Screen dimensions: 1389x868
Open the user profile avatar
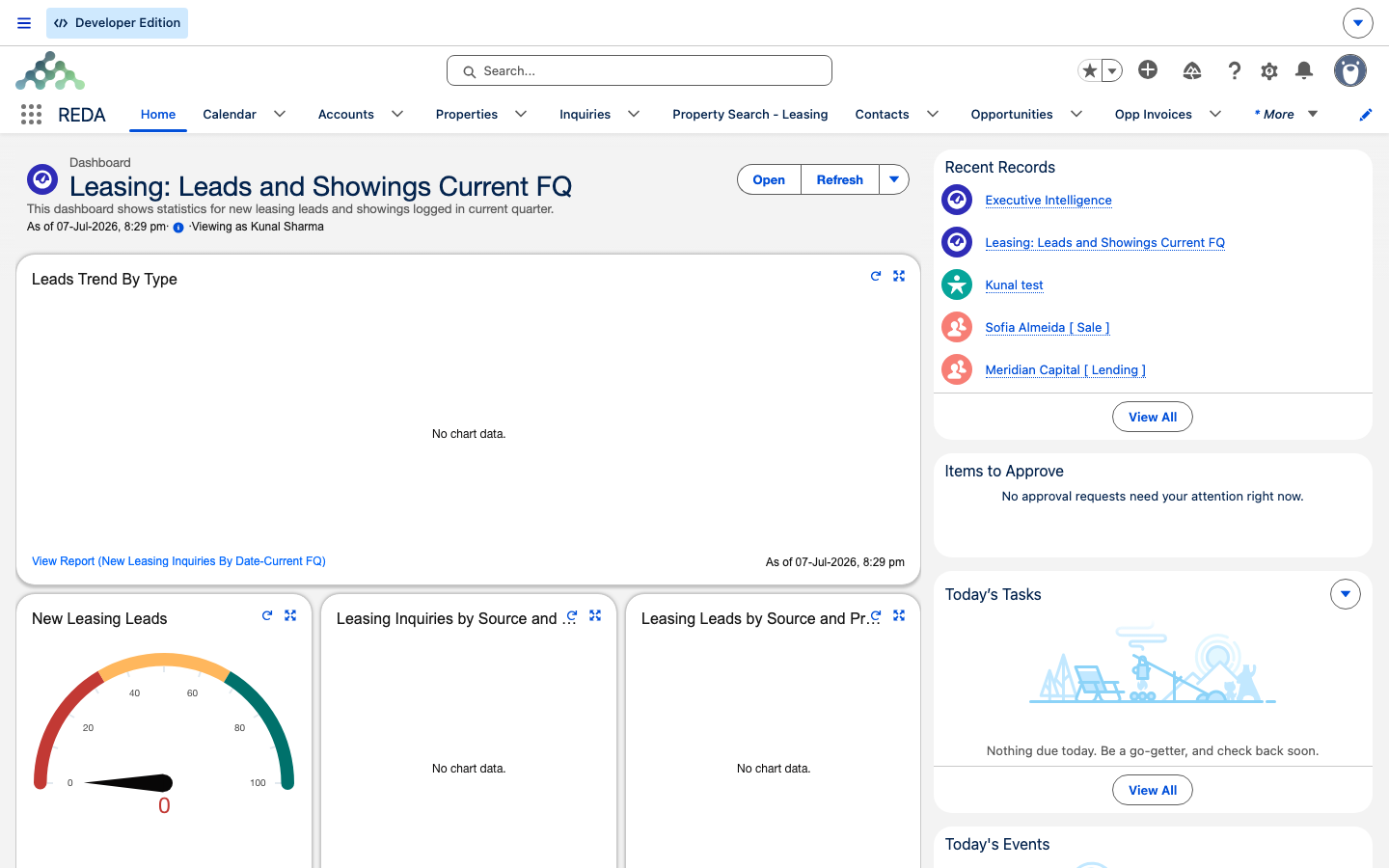1350,70
